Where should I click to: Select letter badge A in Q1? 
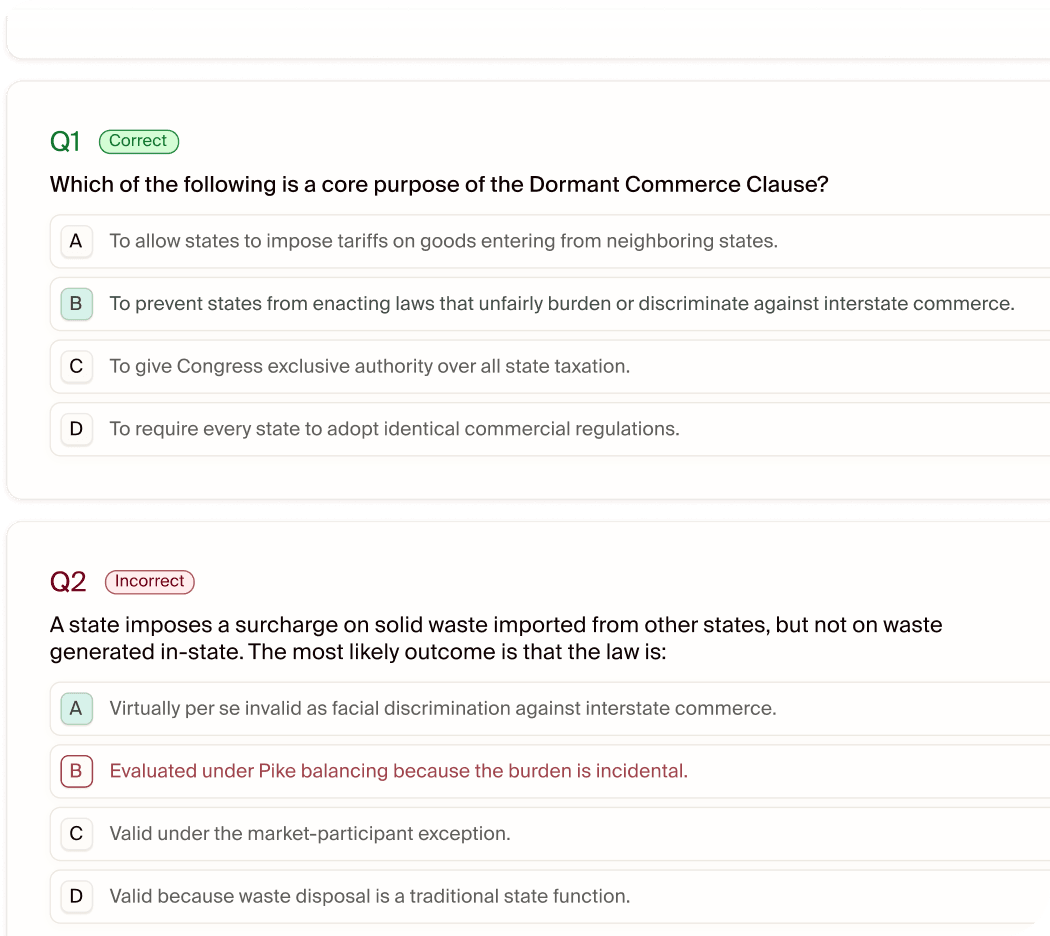coord(76,241)
